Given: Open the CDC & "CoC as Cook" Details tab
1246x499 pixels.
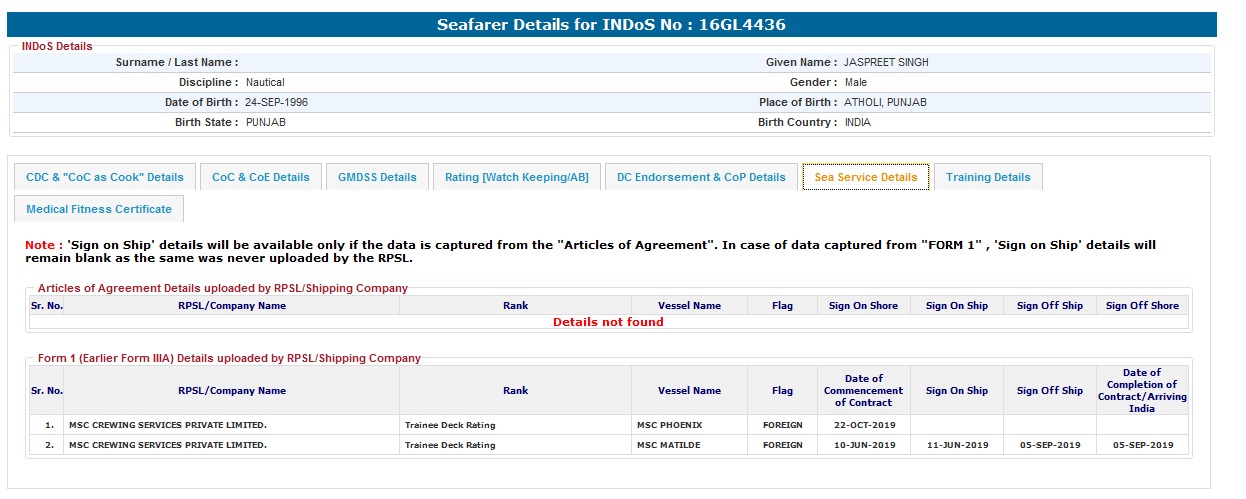Looking at the screenshot, I should [x=105, y=177].
